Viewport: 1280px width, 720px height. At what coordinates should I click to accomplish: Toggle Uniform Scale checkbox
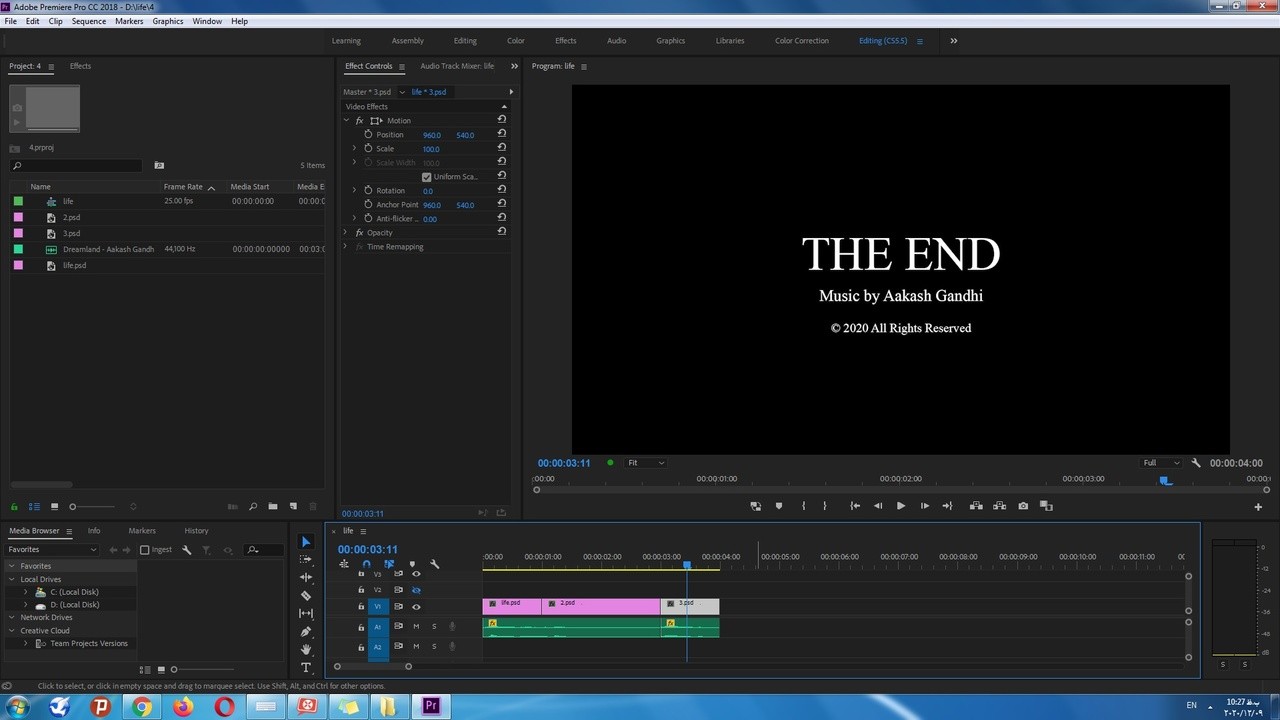pos(427,177)
